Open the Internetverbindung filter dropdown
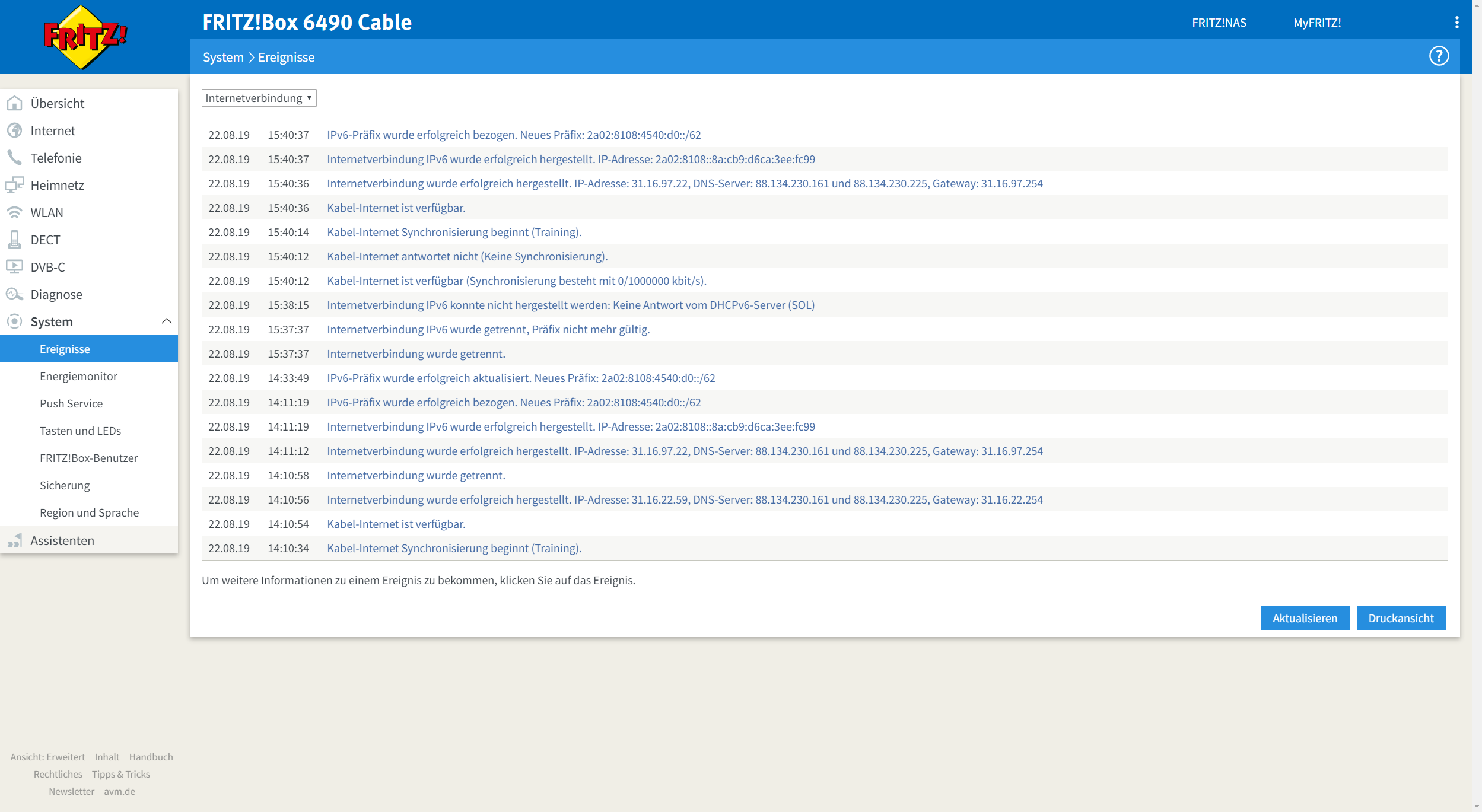The width and height of the screenshot is (1482, 812). point(259,98)
